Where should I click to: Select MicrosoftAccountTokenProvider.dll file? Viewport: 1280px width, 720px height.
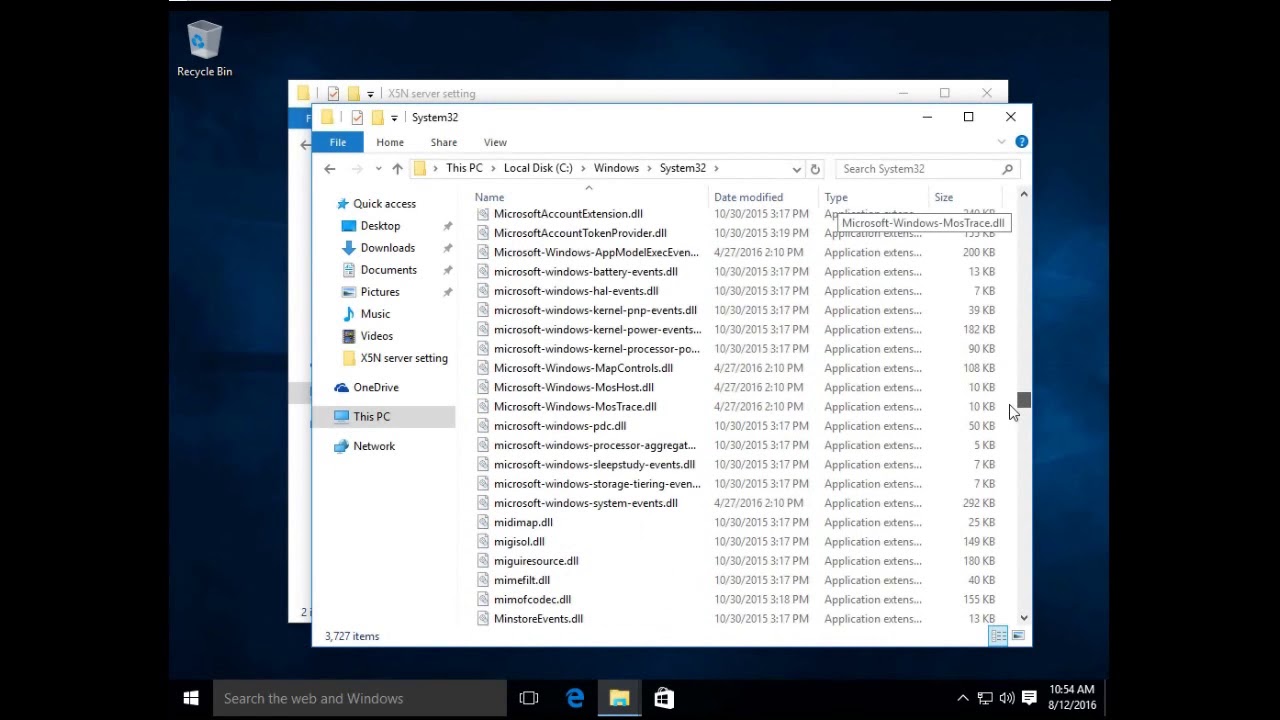[580, 233]
